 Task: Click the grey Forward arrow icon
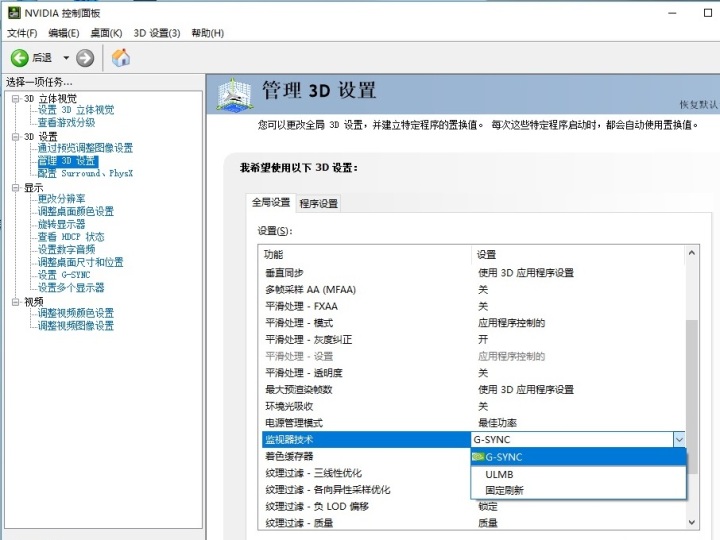pos(85,58)
